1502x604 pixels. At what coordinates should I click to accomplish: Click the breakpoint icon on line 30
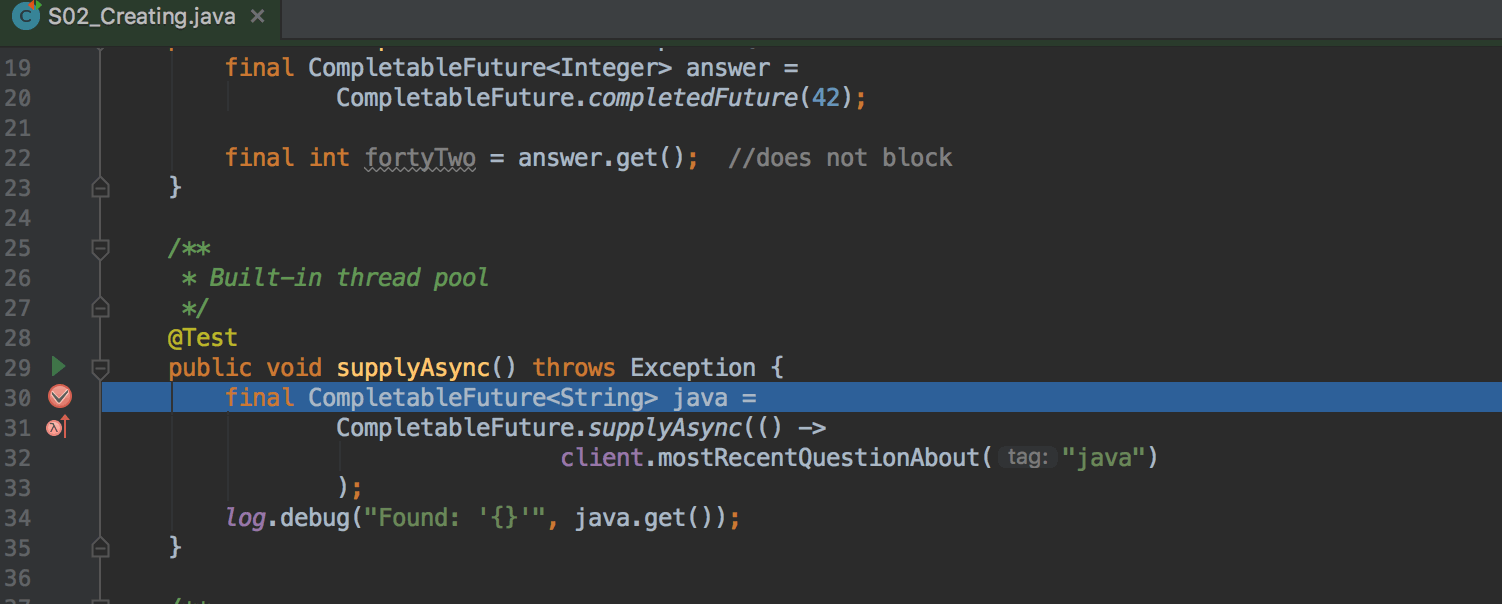[x=60, y=397]
